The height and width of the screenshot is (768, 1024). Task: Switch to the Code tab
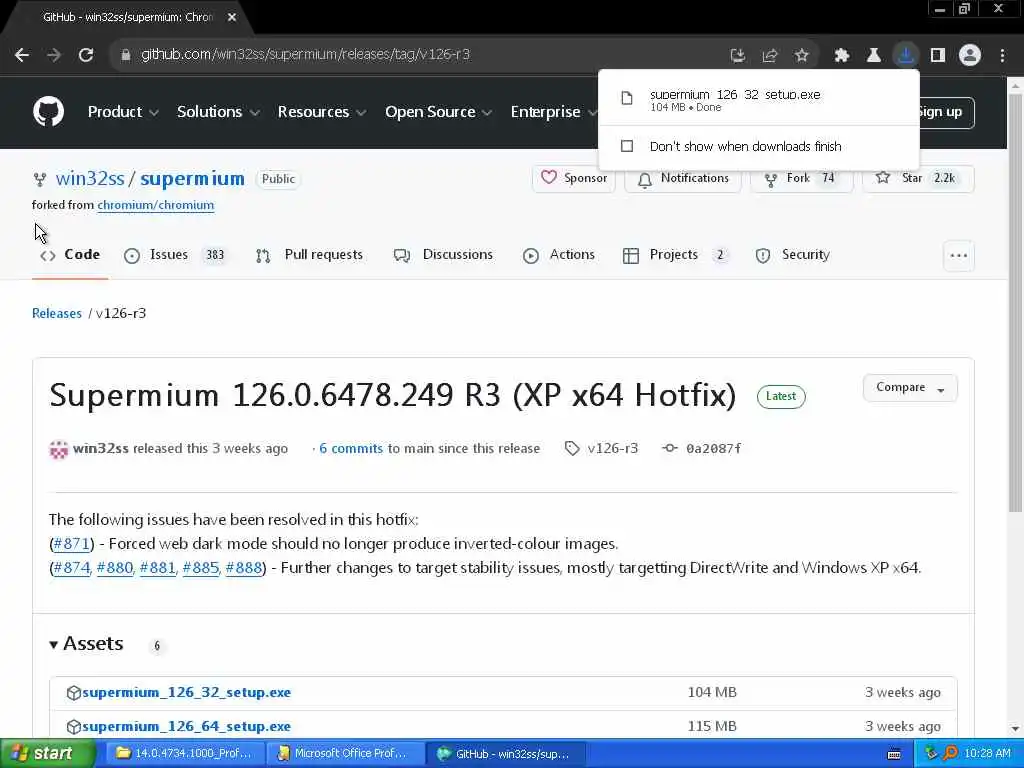[70, 255]
